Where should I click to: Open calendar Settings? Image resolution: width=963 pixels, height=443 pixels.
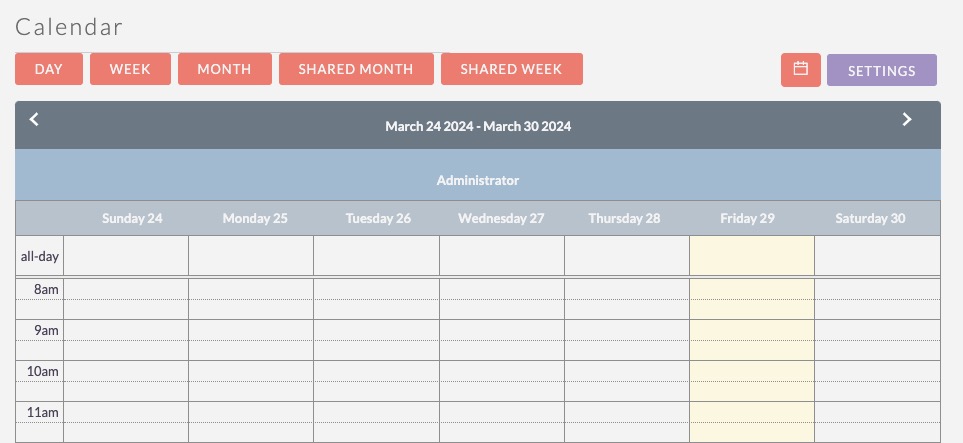[881, 70]
